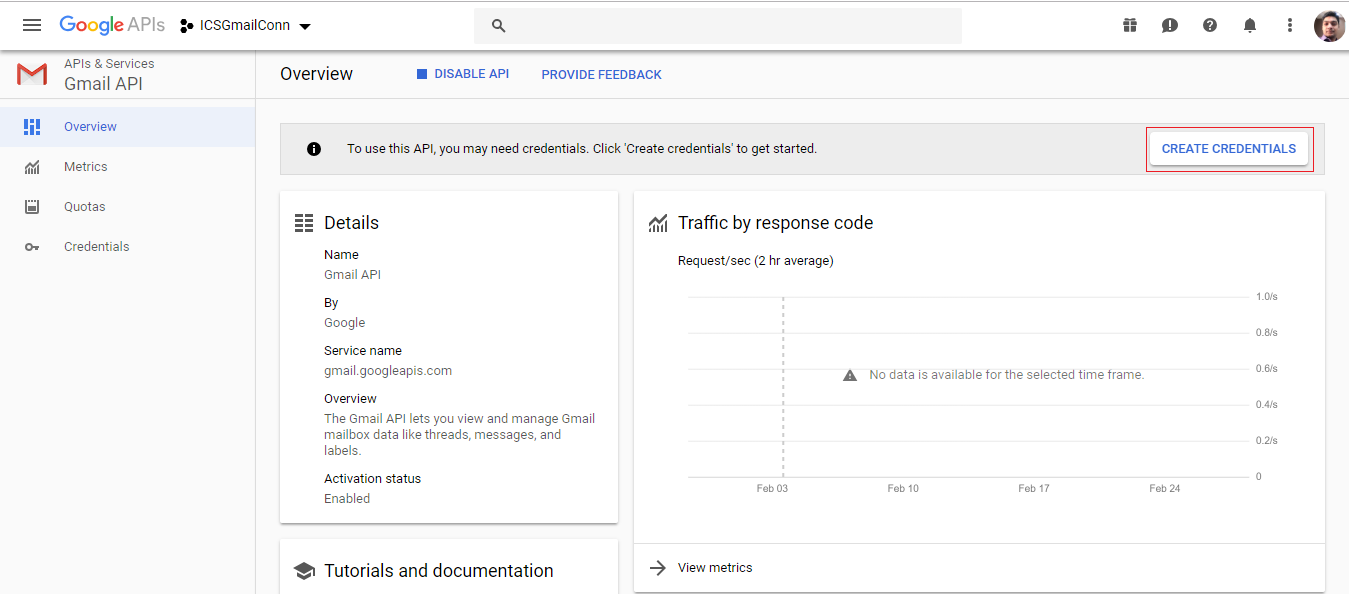Click the Quotas storage icon in sidebar

point(32,207)
